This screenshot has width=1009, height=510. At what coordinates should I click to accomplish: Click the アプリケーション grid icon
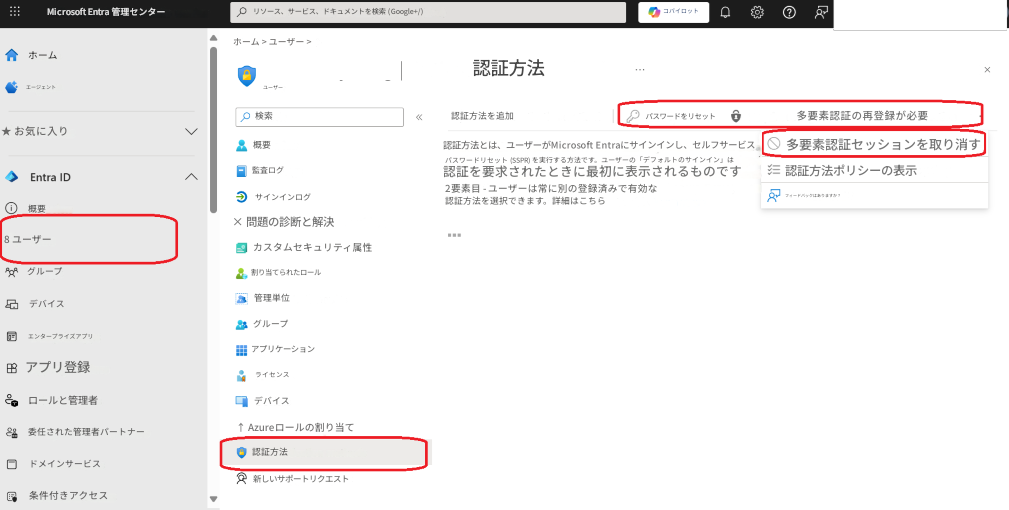(x=241, y=349)
